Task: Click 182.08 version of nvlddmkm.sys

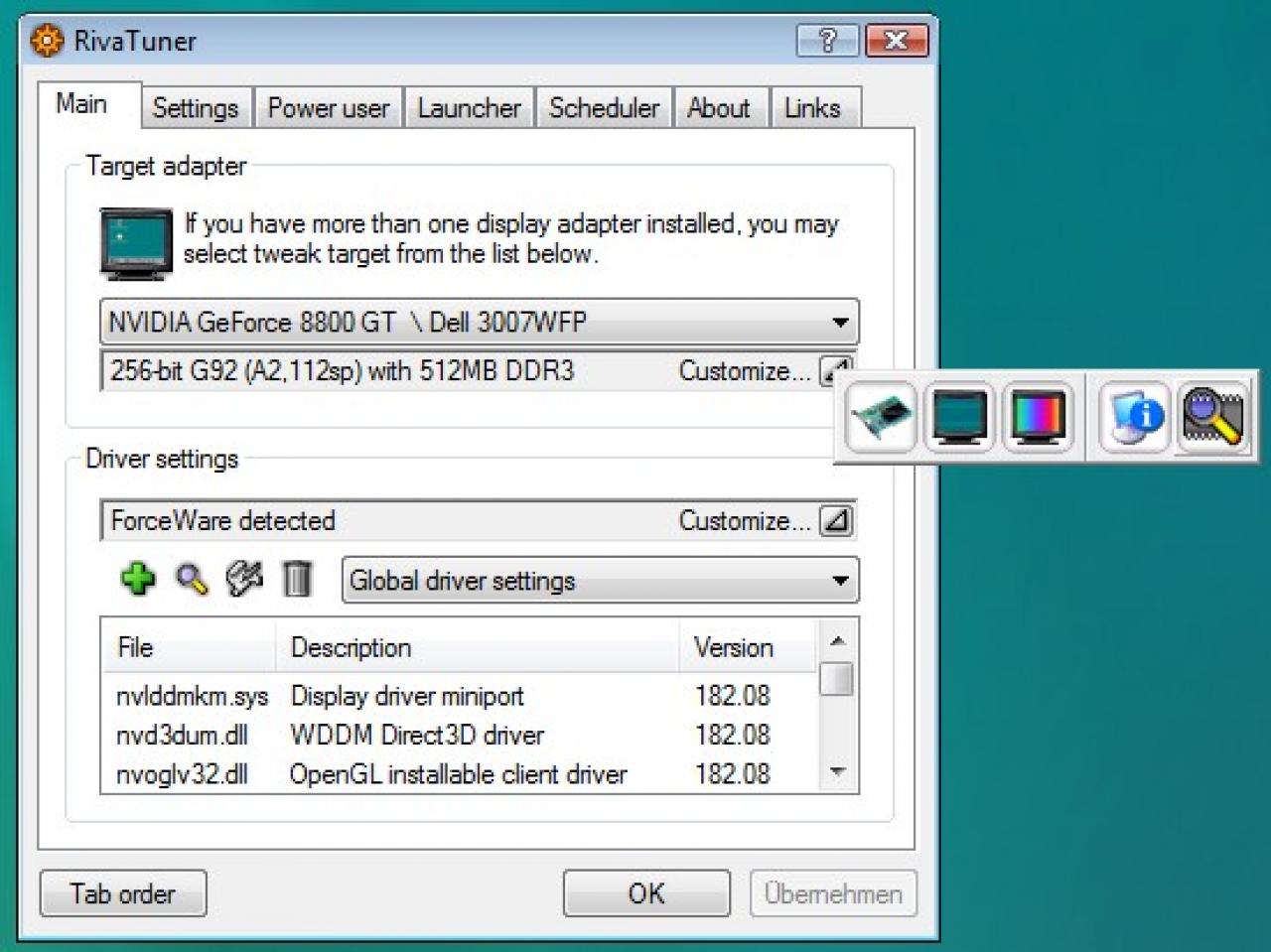Action: point(733,696)
